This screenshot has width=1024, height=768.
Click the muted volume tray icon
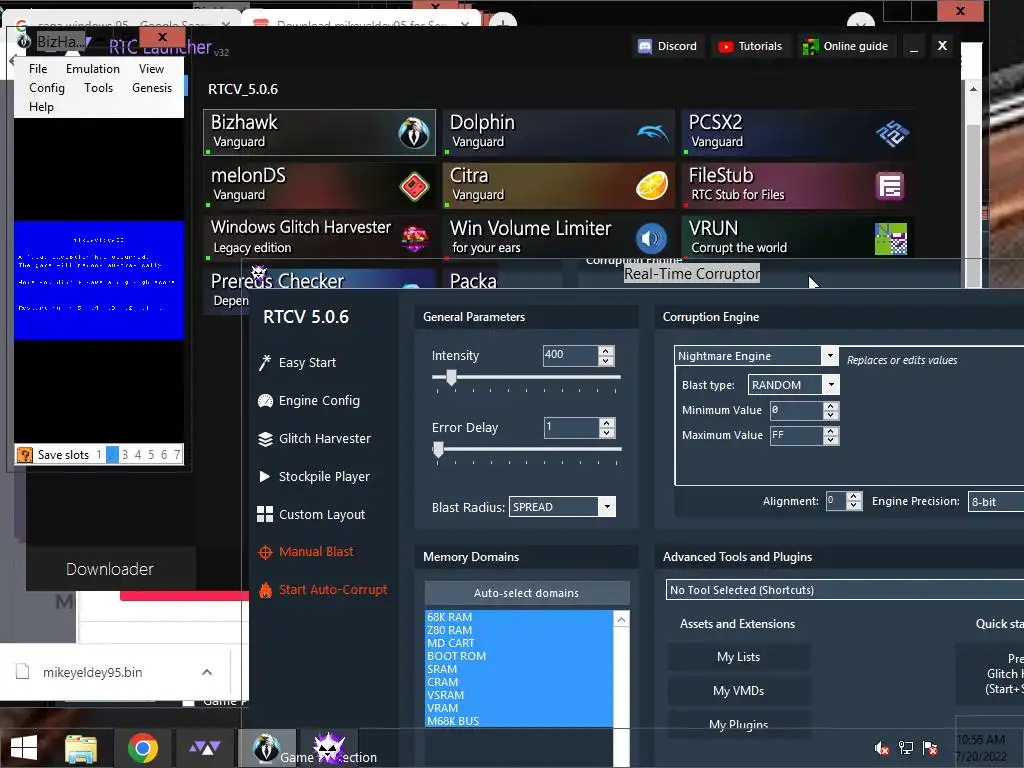(882, 748)
